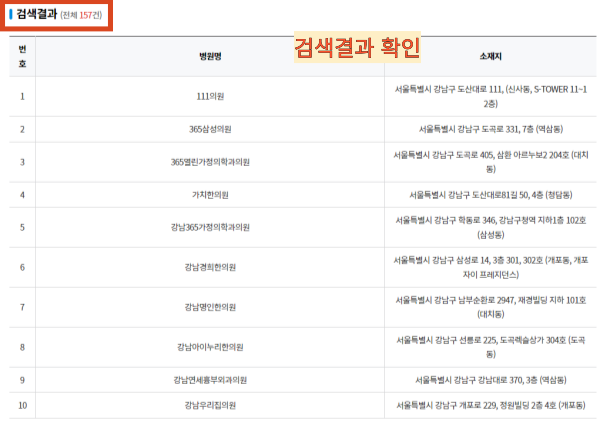Click the 번호 column header
The width and height of the screenshot is (600, 428).
pyautogui.click(x=22, y=56)
